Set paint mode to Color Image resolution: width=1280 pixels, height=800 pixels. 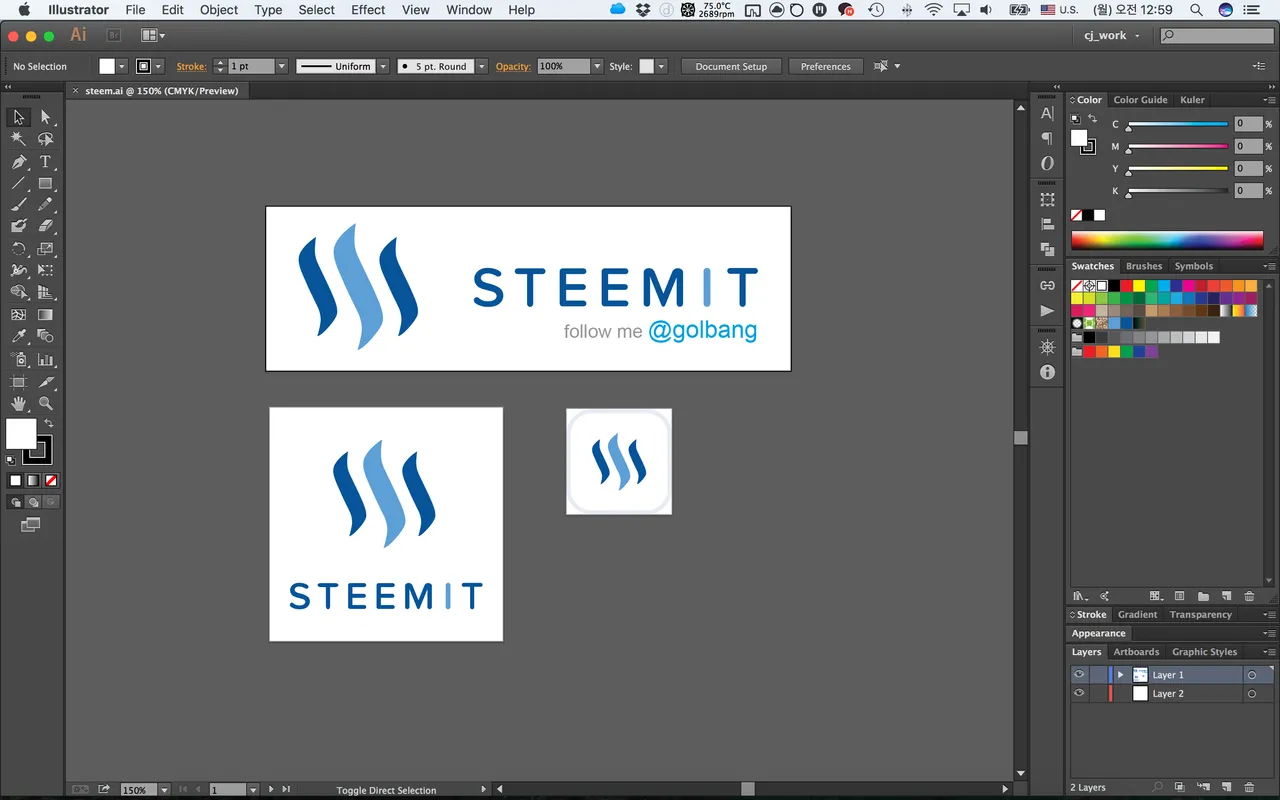(x=15, y=481)
